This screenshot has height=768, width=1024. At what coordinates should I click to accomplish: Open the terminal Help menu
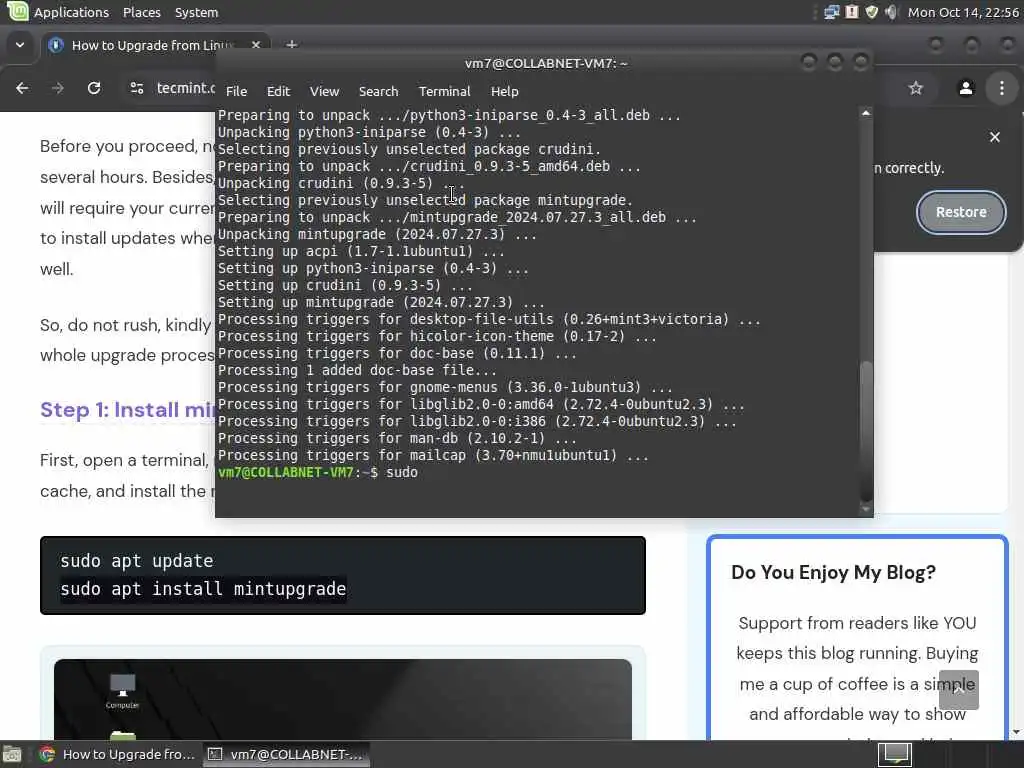[x=504, y=91]
